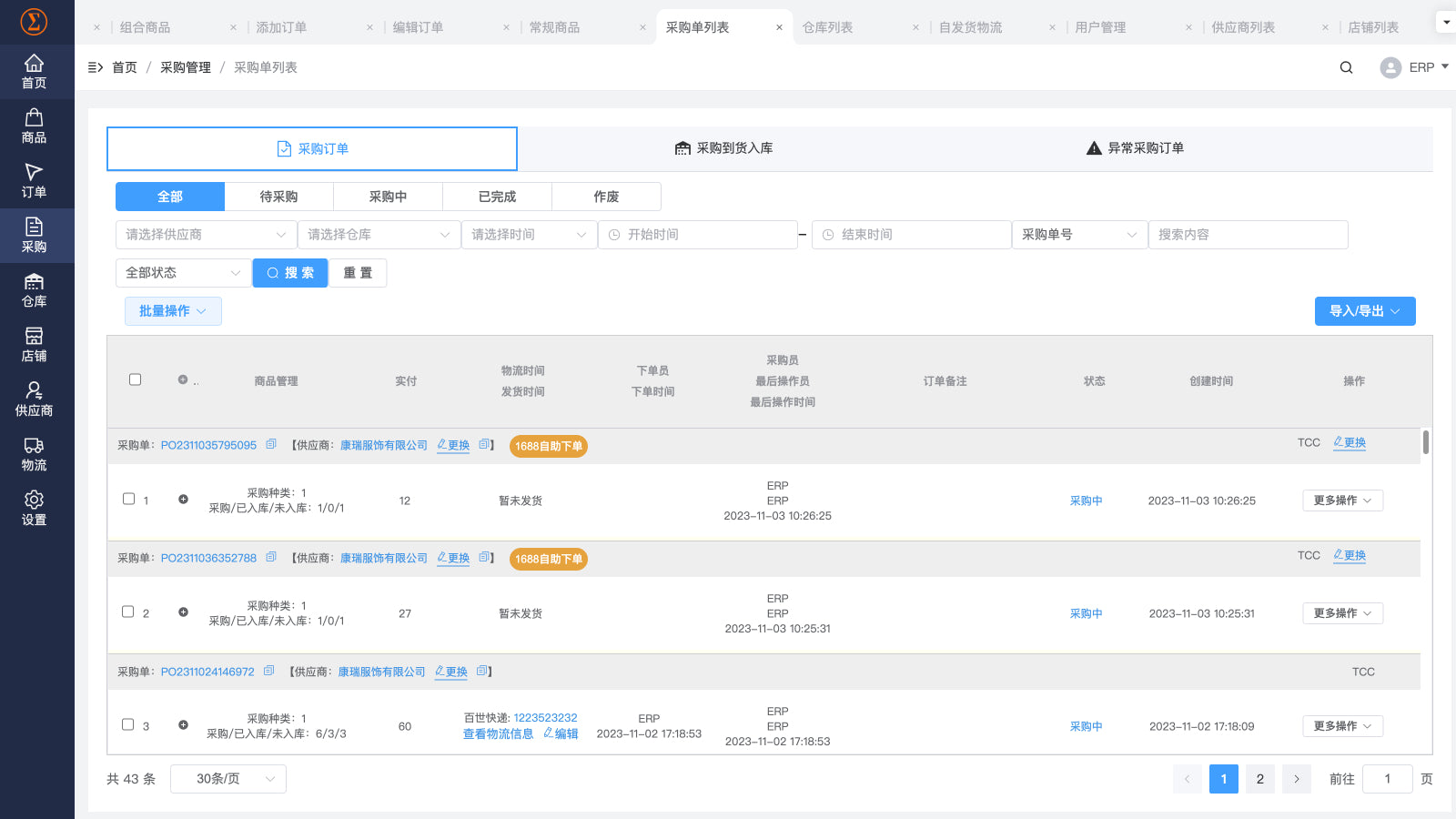Click 查看物流信息 link
1456x819 pixels.
click(x=498, y=733)
